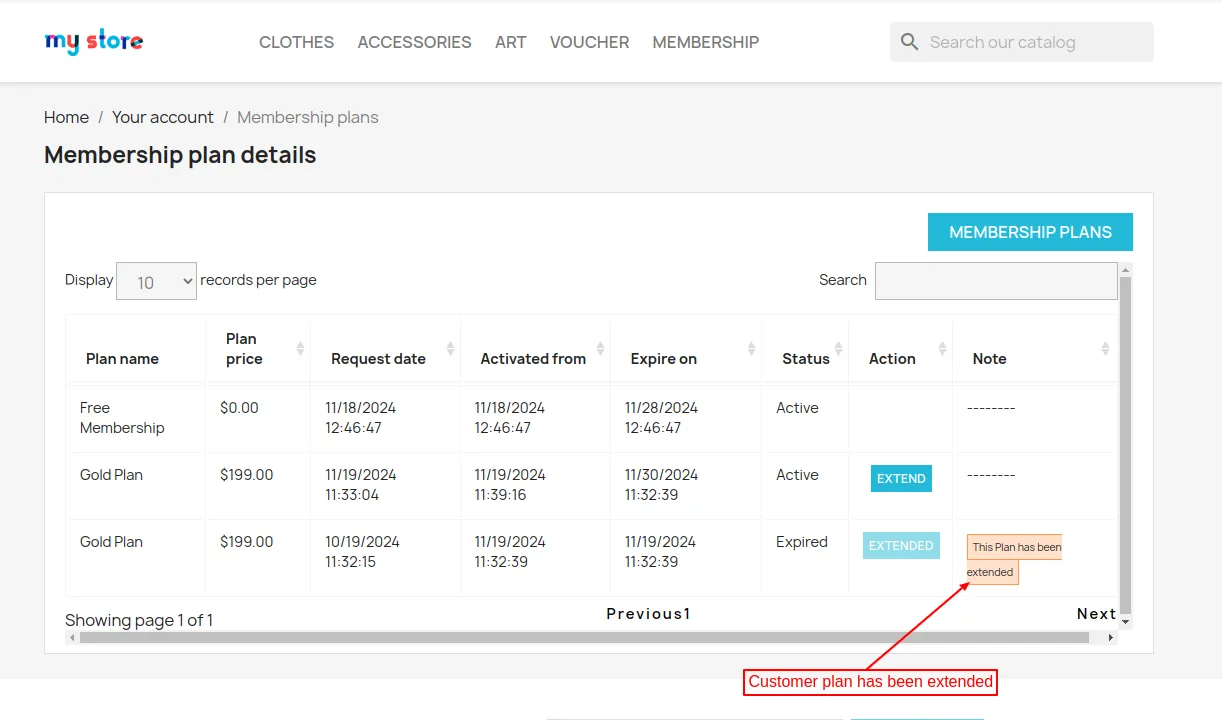Sort by Expire on column arrows
The image size is (1222, 720).
click(751, 348)
